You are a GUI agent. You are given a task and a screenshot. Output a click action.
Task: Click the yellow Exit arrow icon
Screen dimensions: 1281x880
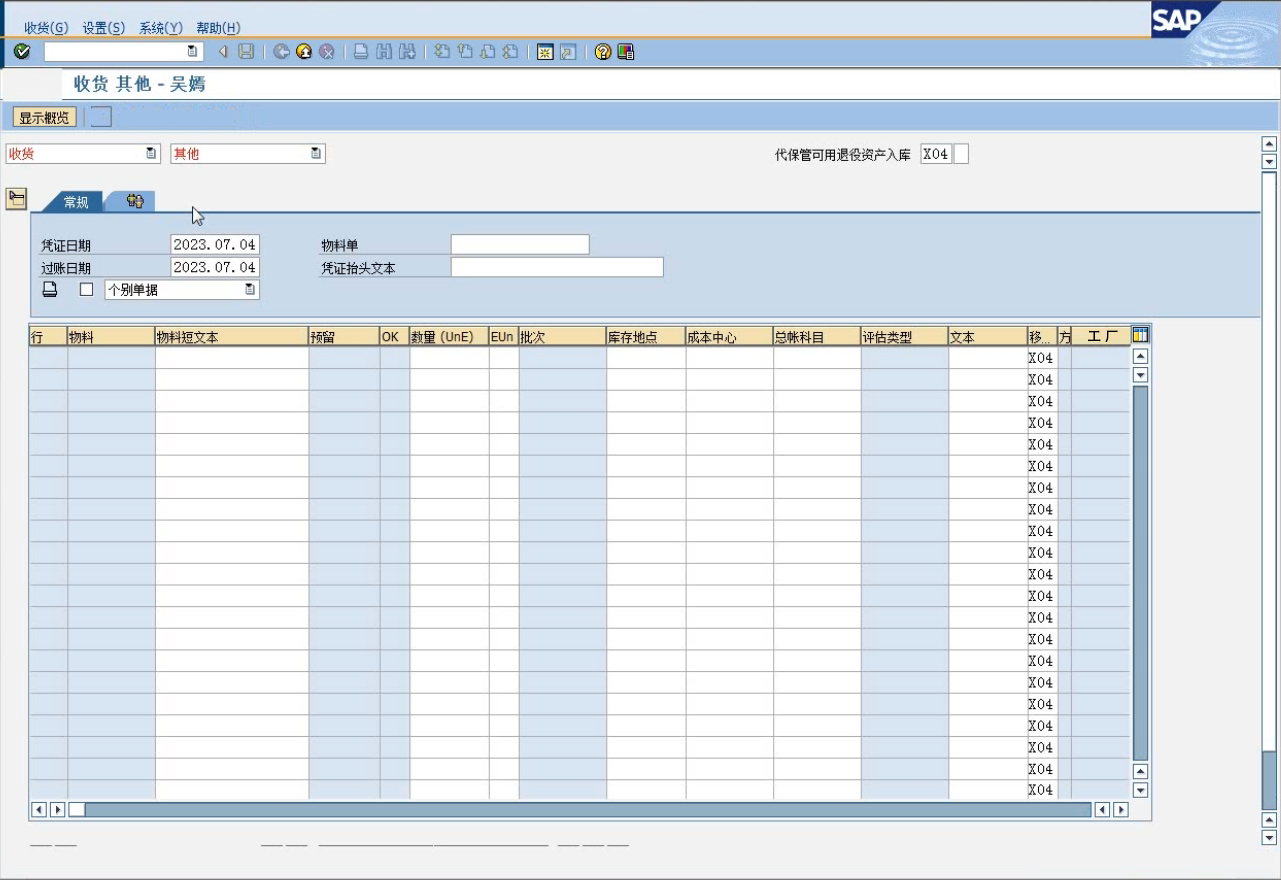tap(303, 52)
